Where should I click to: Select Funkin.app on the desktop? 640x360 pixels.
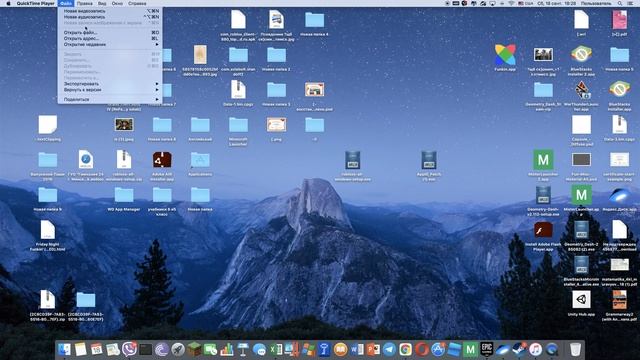pyautogui.click(x=505, y=55)
